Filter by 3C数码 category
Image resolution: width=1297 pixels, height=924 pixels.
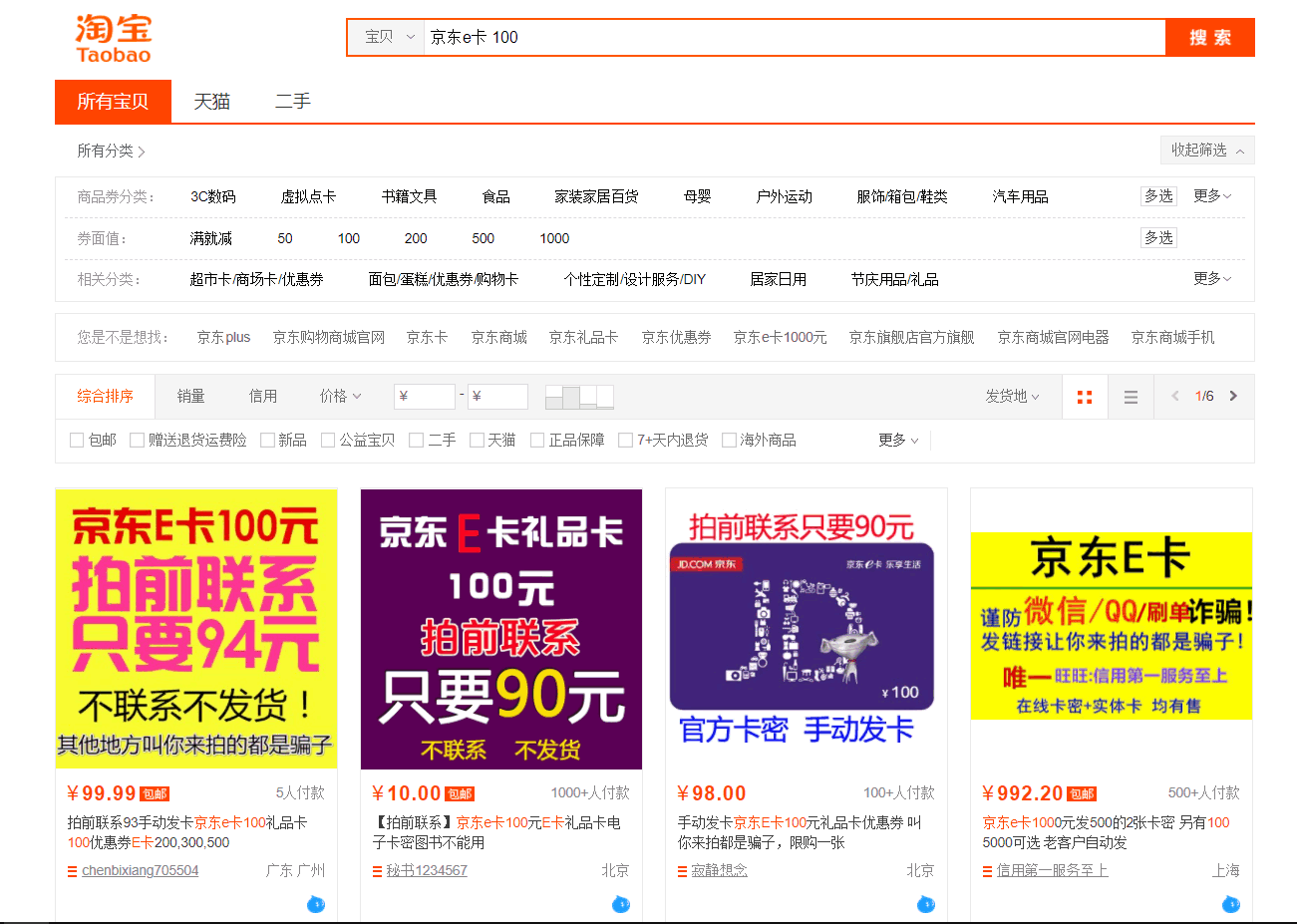pos(213,196)
